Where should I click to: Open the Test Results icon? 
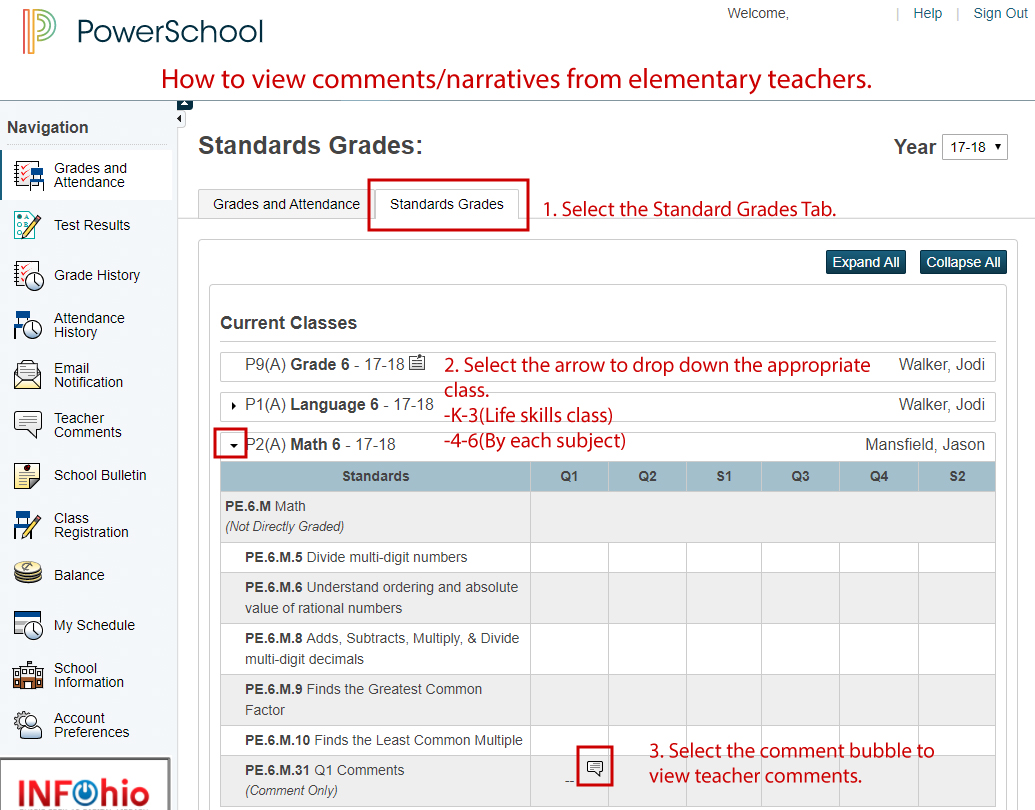[x=28, y=225]
